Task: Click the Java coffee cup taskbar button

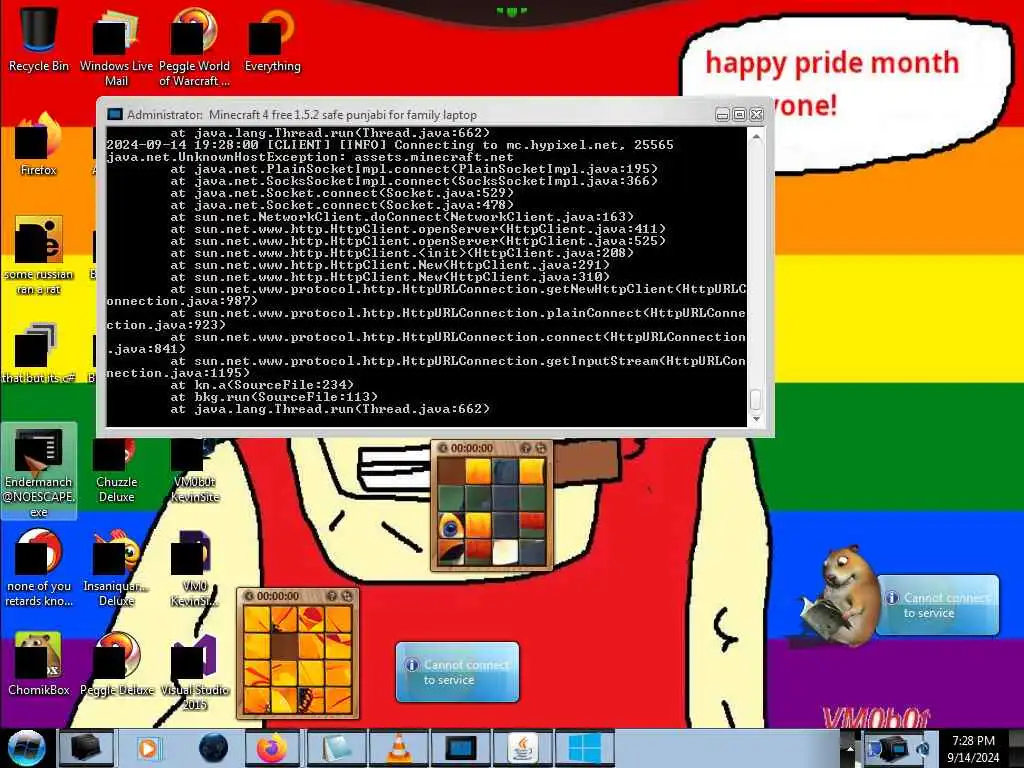Action: [522, 748]
